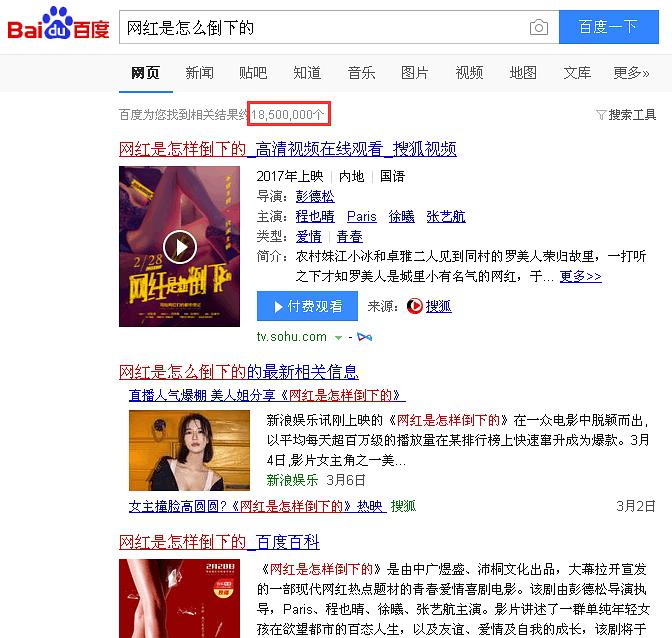
Task: Open the 爱情 genre link
Action: click(309, 237)
